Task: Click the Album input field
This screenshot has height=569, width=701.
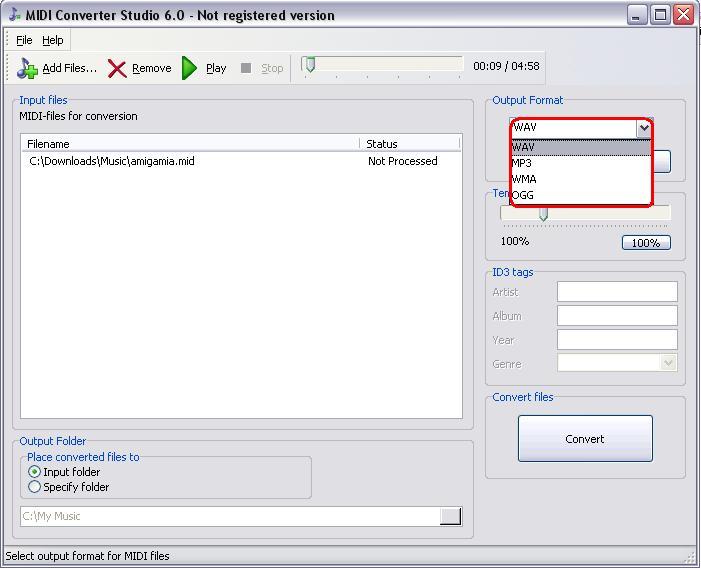Action: (617, 316)
